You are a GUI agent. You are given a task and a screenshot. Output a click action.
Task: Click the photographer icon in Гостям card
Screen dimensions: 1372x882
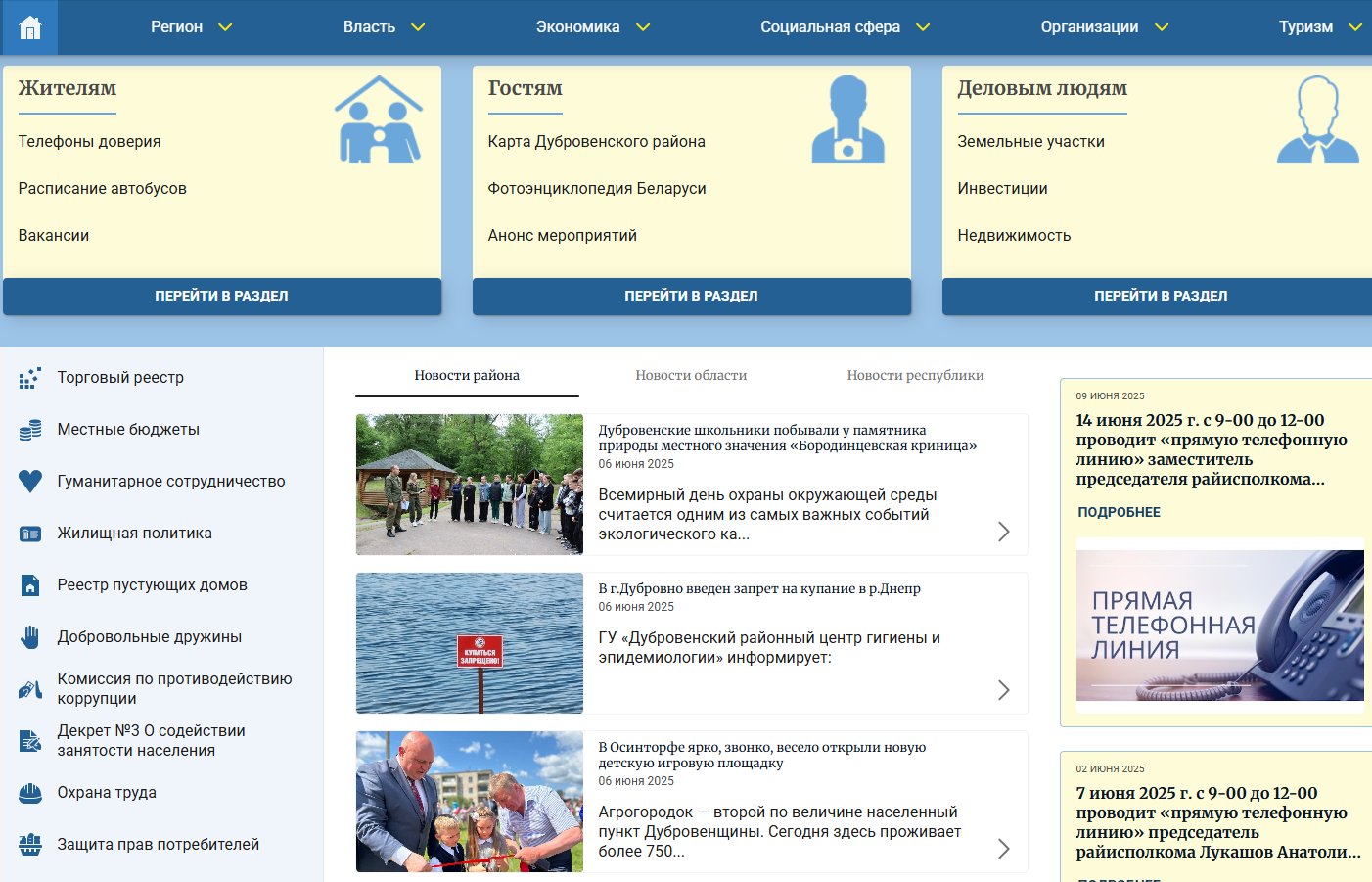(x=847, y=119)
